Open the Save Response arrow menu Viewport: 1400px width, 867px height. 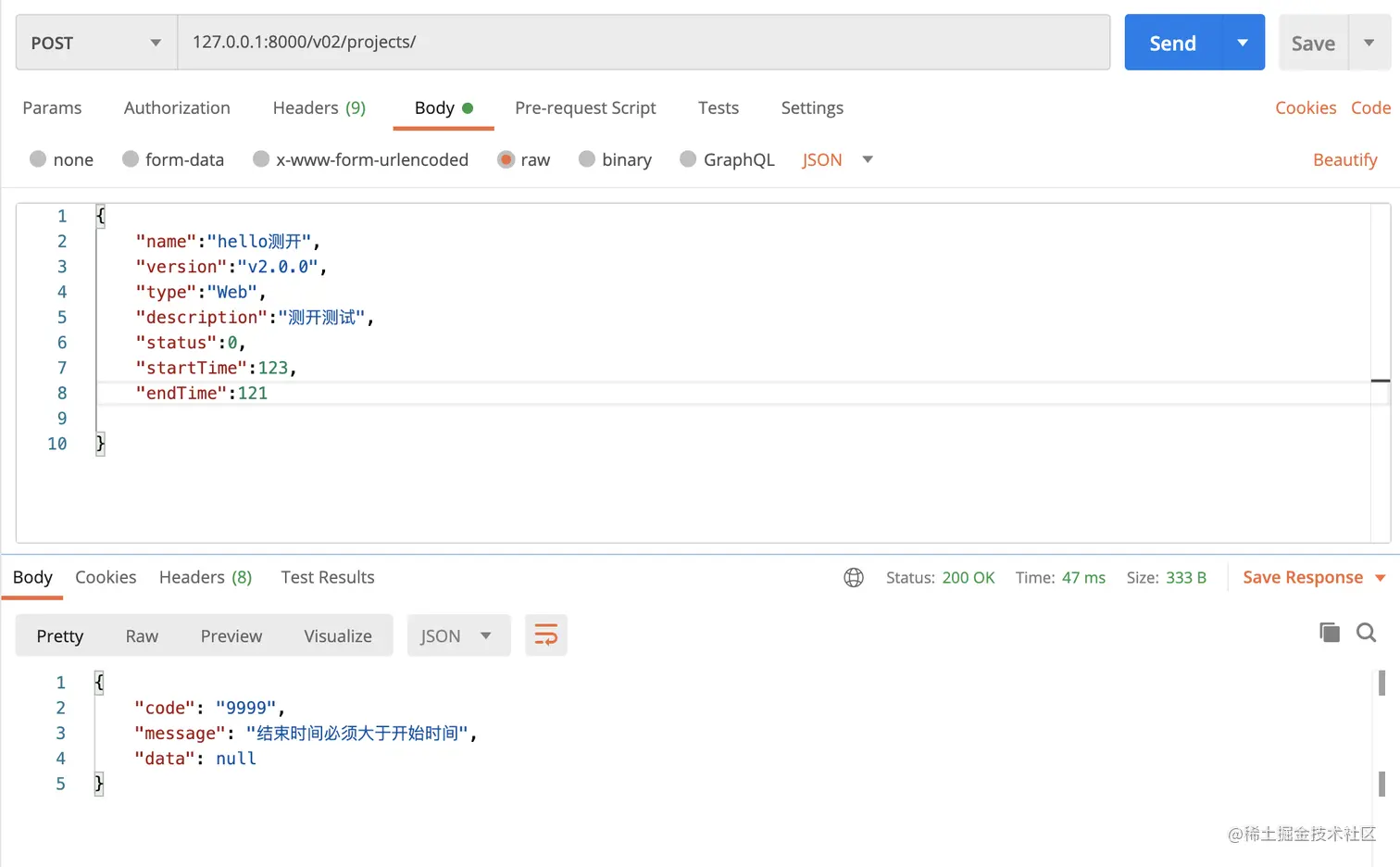[1381, 578]
